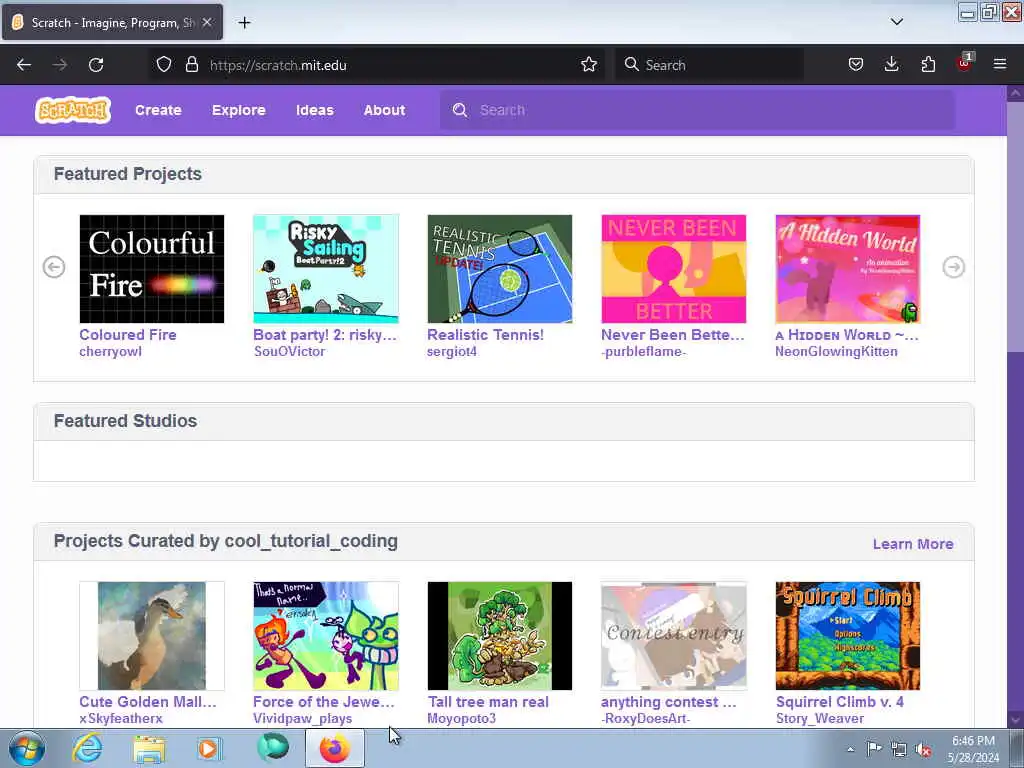The width and height of the screenshot is (1024, 768).
Task: Open the Never Been Better project title
Action: 673,335
